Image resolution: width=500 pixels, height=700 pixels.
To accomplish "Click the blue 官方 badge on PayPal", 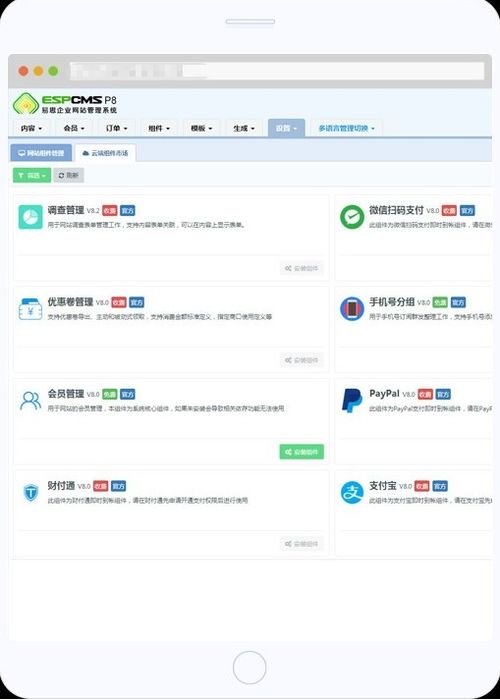I will [x=443, y=394].
